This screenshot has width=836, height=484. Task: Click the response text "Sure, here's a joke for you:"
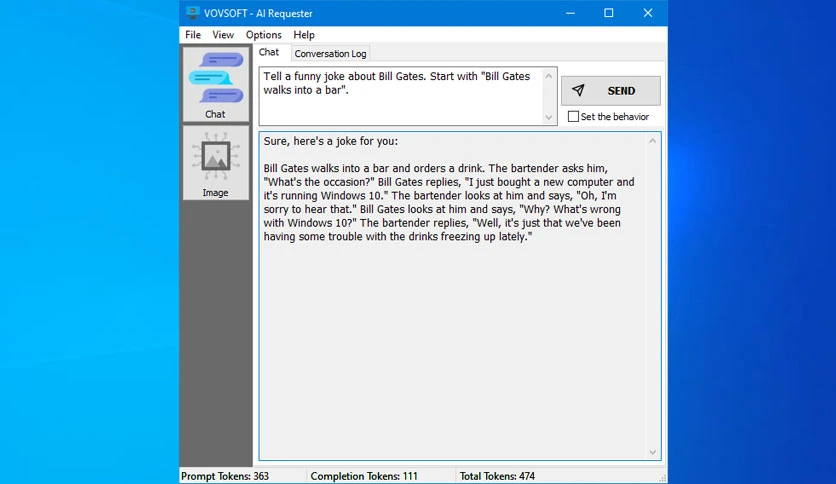click(331, 141)
